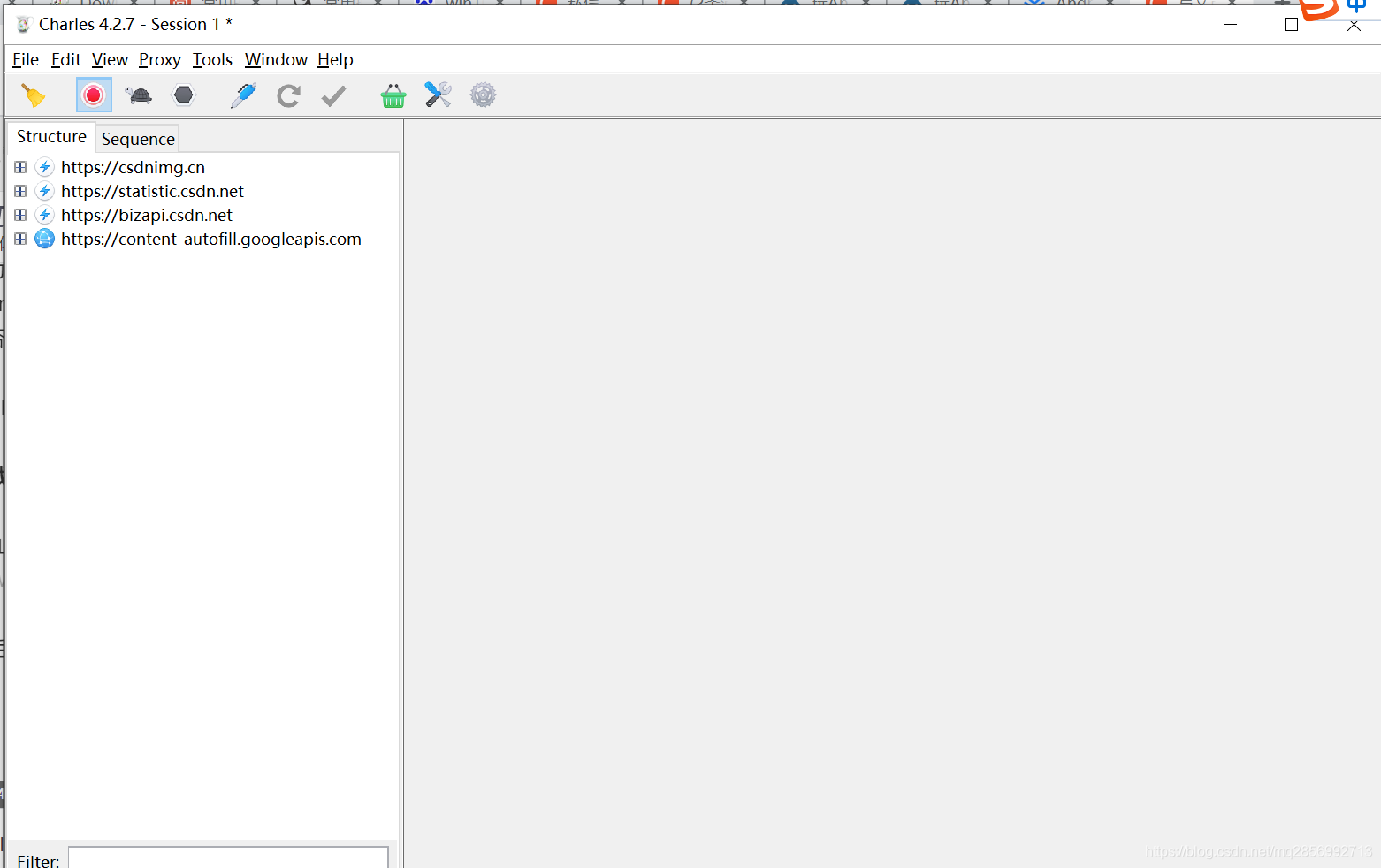Minimize the Charles window

pos(1230,24)
